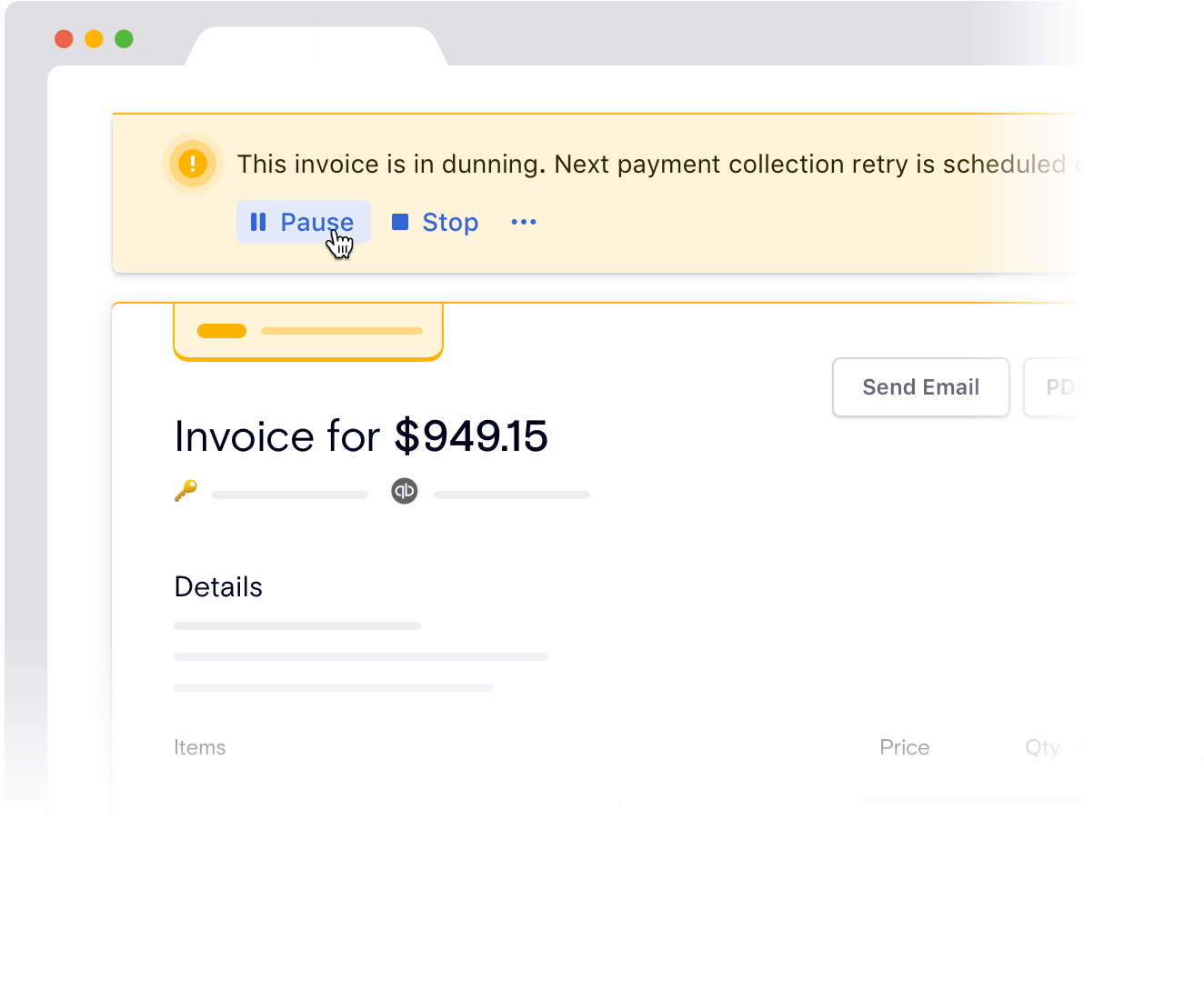The image size is (1204, 1000).
Task: Toggle the dunning retry with the Pause control
Action: tap(304, 222)
